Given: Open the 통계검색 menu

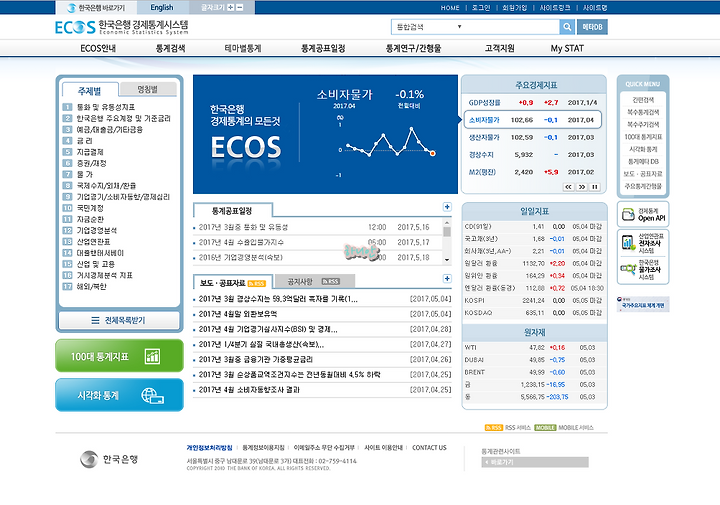Looking at the screenshot, I should (170, 49).
